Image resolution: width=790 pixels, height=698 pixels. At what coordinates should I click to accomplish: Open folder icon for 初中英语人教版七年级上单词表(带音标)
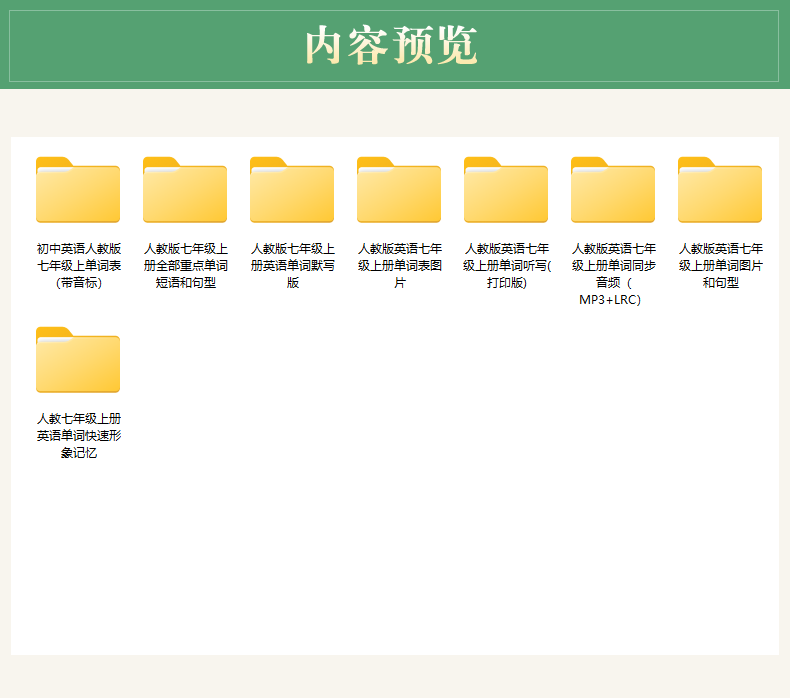point(78,189)
